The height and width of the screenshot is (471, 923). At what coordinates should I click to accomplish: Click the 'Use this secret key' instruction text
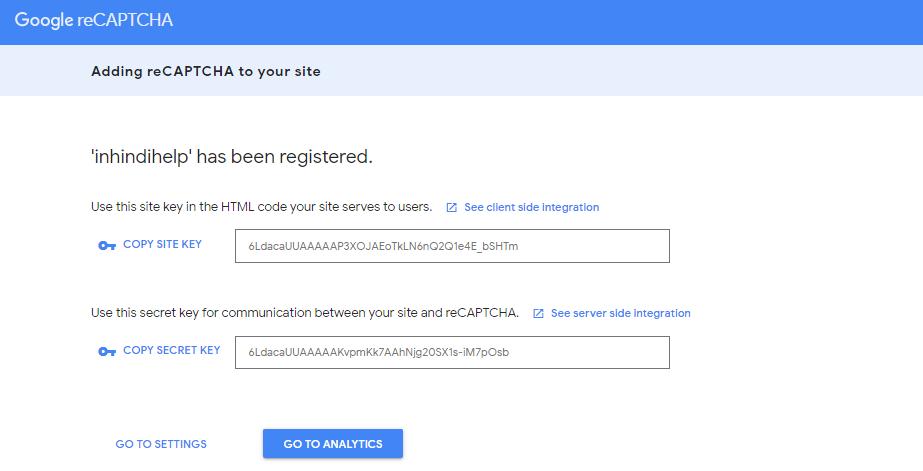coord(305,313)
